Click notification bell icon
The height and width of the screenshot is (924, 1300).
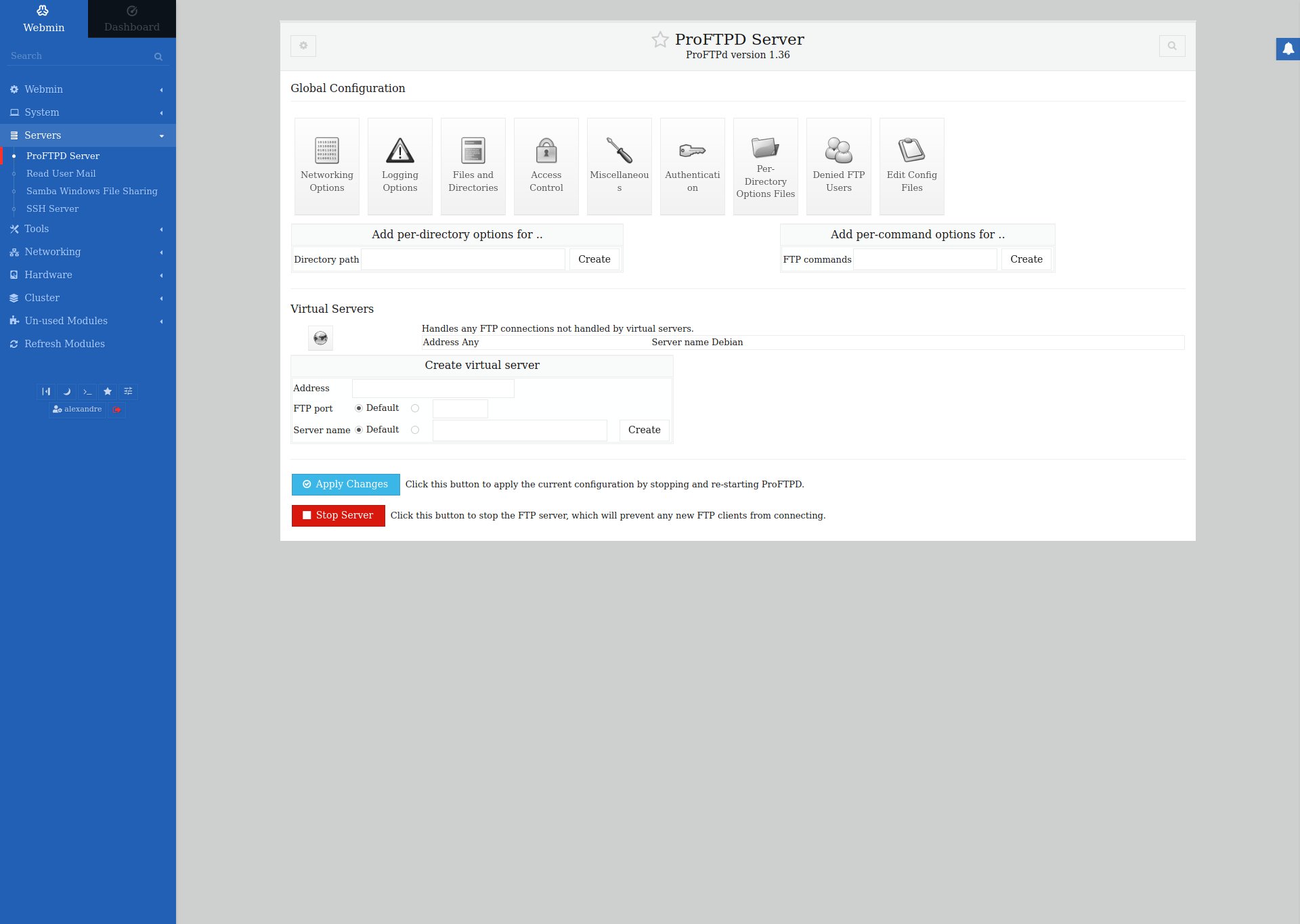[1288, 49]
